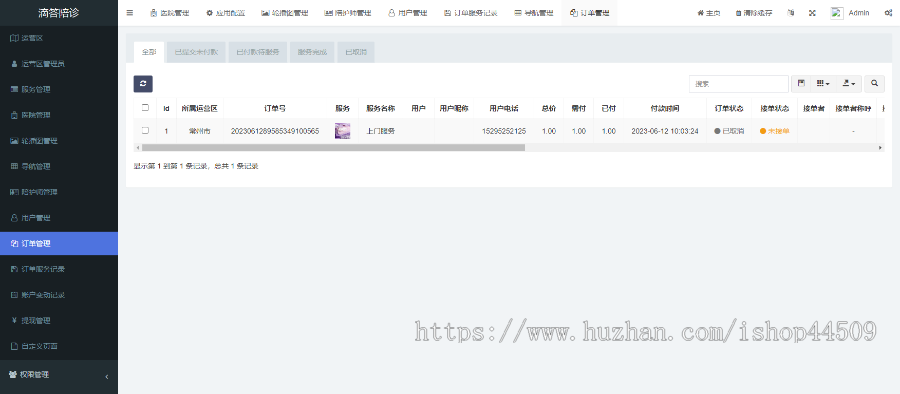The image size is (900, 394).
Task: Switch to the 订单服务记录 top tab
Action: coord(471,13)
